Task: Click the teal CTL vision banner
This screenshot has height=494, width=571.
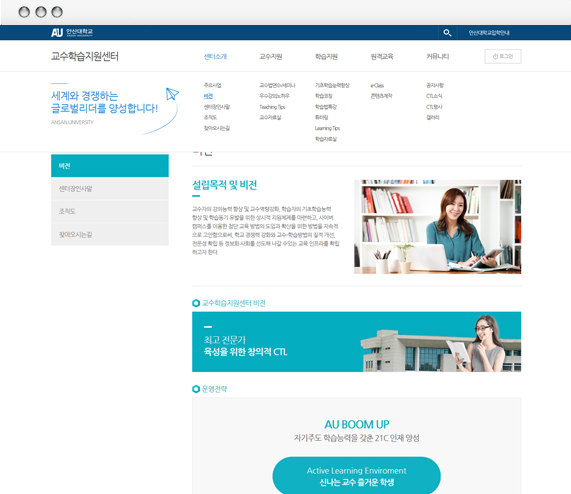Action: coord(357,341)
